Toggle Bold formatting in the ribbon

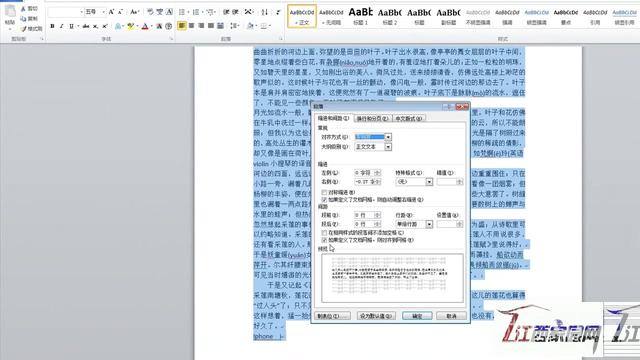tap(52, 26)
